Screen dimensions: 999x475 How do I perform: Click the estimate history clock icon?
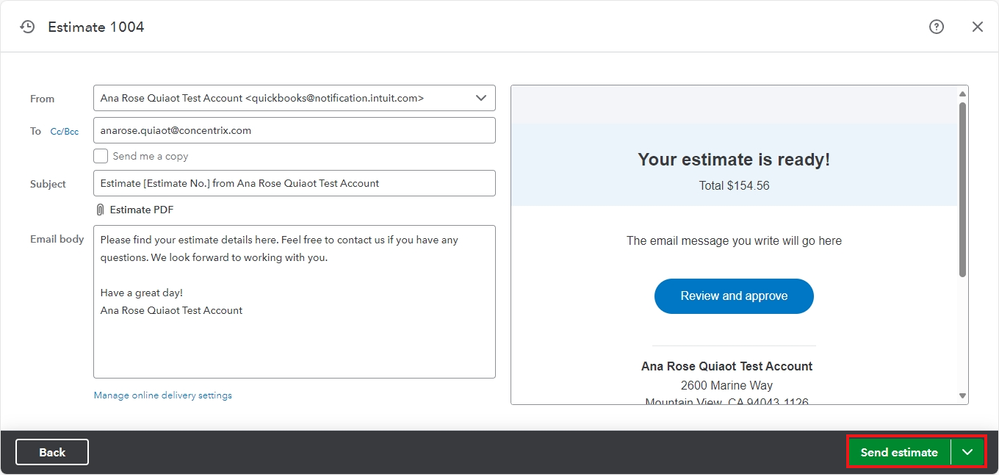point(27,27)
